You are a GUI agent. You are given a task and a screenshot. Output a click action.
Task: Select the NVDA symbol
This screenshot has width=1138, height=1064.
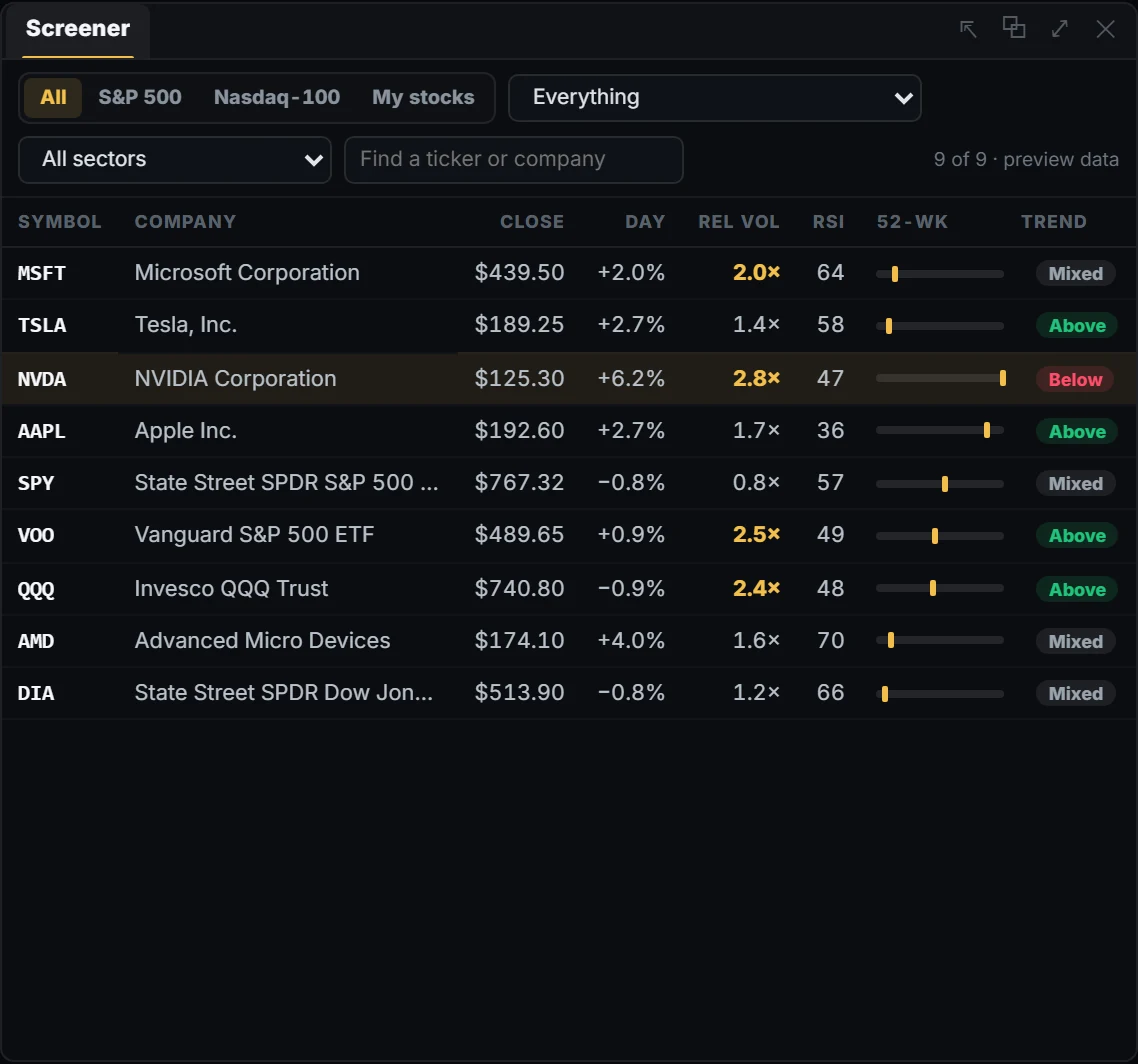click(x=42, y=379)
